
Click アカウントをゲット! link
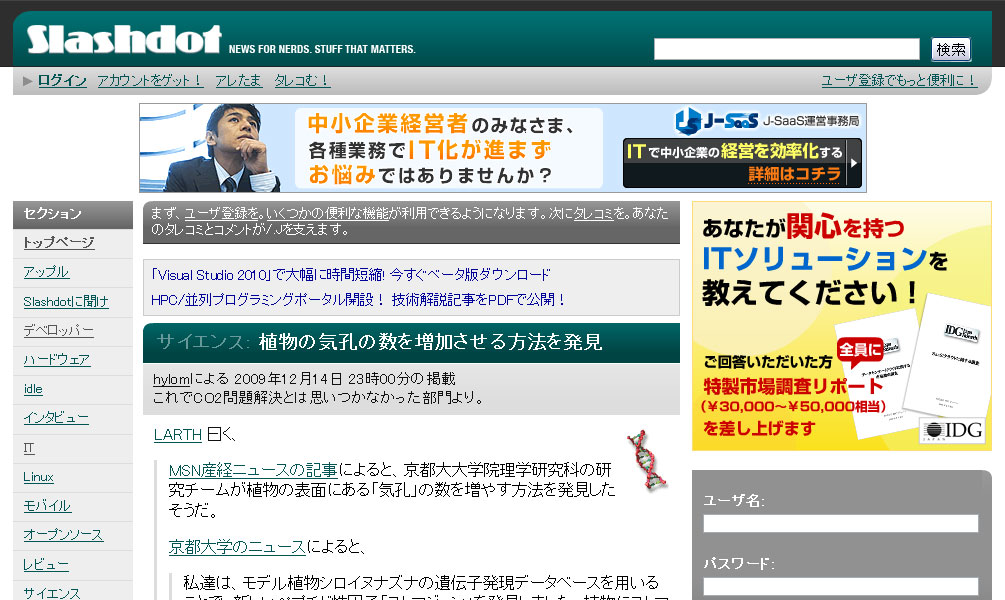[x=150, y=81]
